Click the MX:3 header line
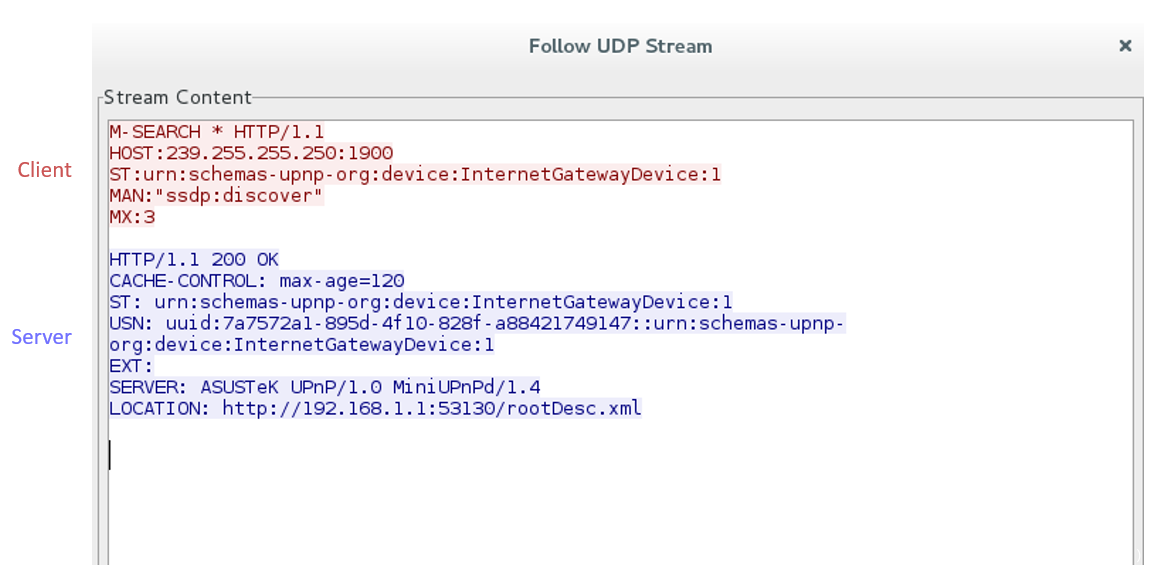This screenshot has height=574, width=1157. point(132,217)
